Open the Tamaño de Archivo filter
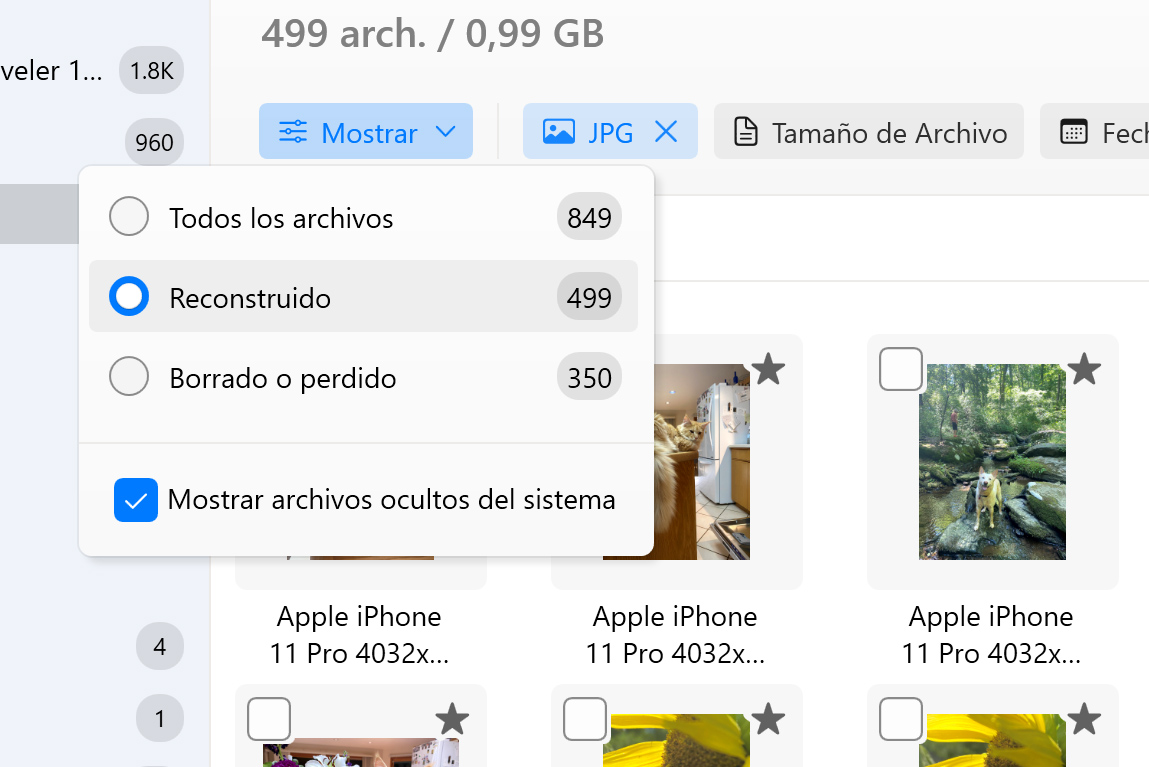This screenshot has height=767, width=1149. coord(868,132)
